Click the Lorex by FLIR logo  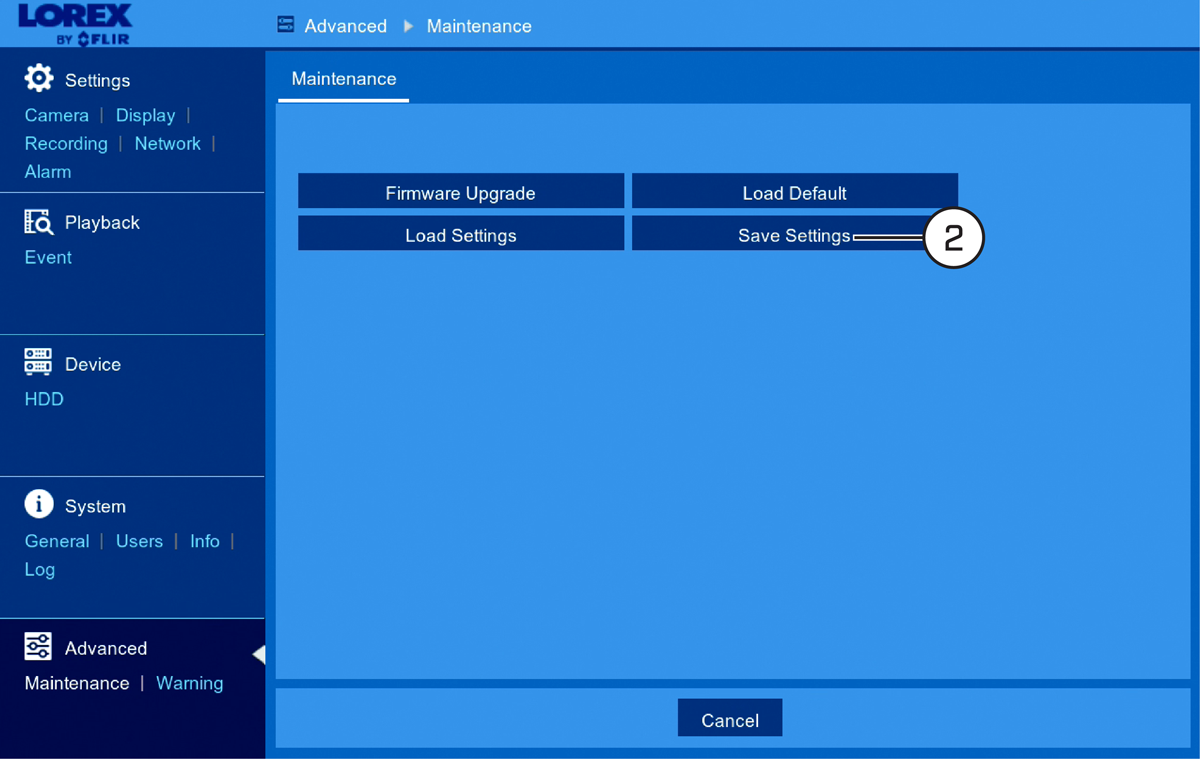tap(75, 24)
